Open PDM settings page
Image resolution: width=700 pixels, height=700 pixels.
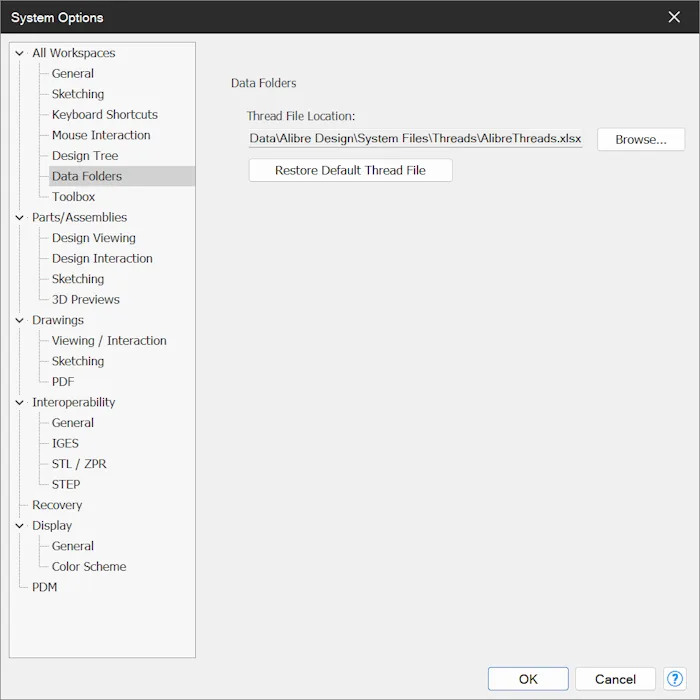(44, 587)
